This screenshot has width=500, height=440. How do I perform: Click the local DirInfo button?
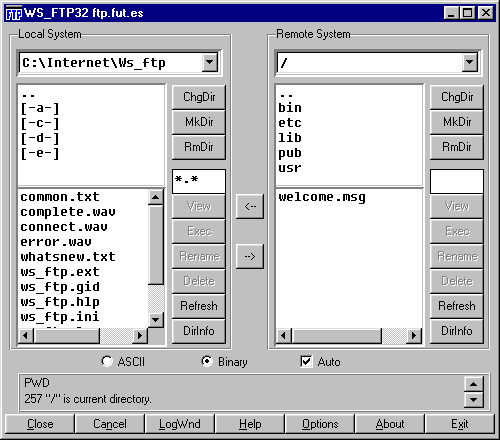tap(199, 331)
